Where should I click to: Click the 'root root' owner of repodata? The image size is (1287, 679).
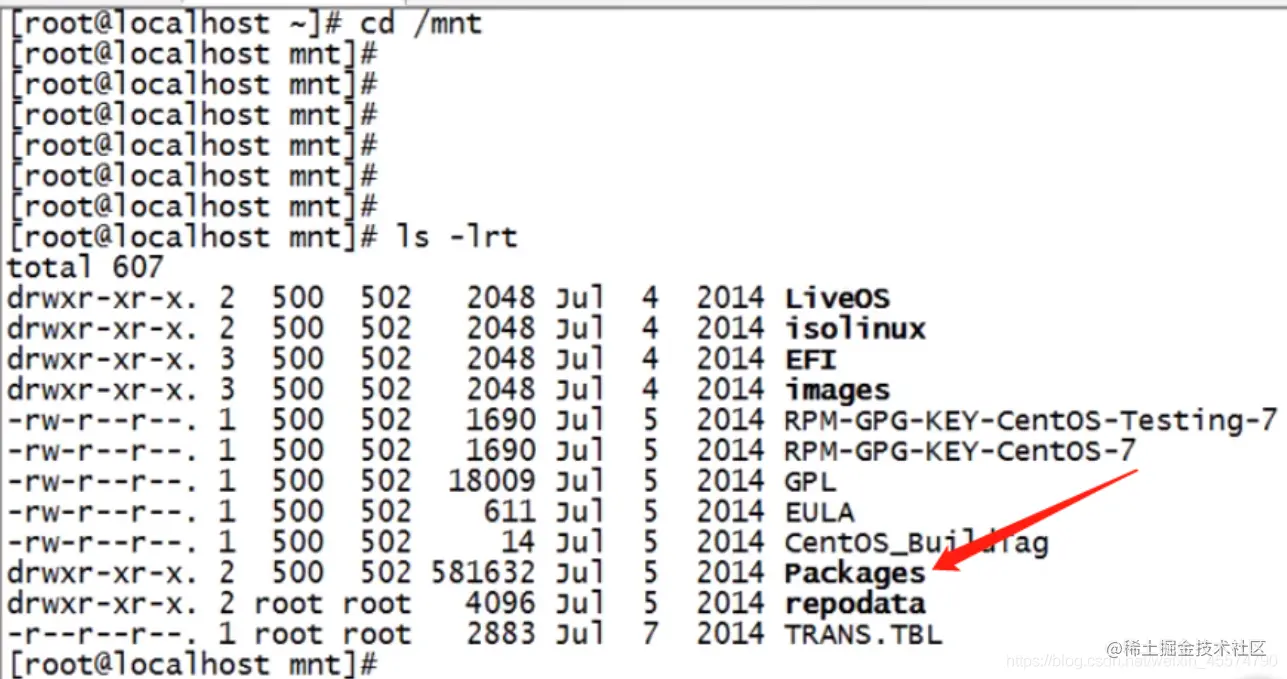point(333,604)
